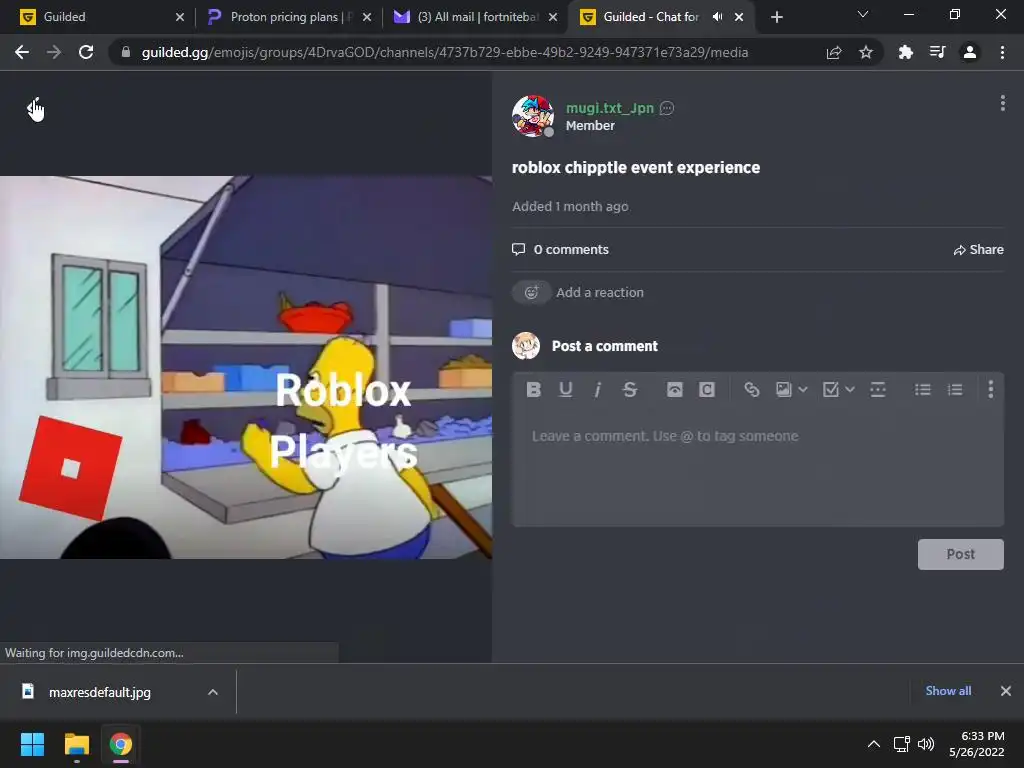Select the Guilded - Chat for tab
The height and width of the screenshot is (768, 1024).
pos(650,17)
